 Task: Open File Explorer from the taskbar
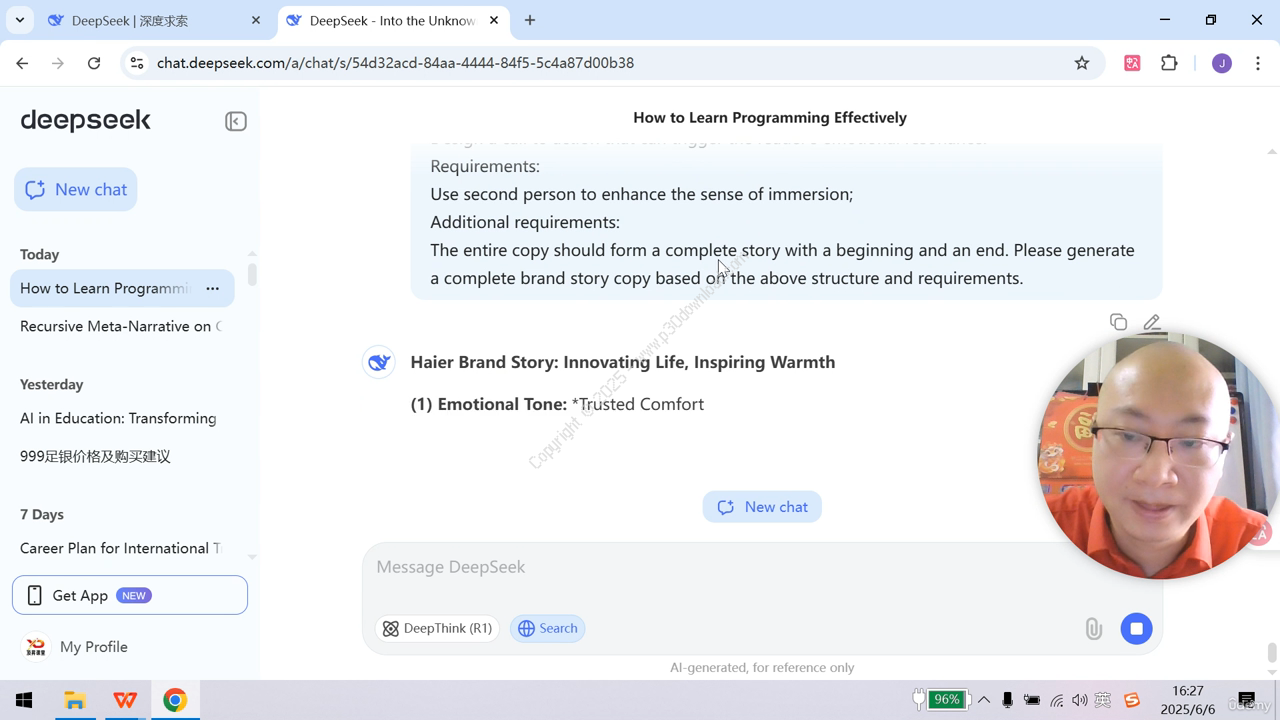(x=75, y=700)
